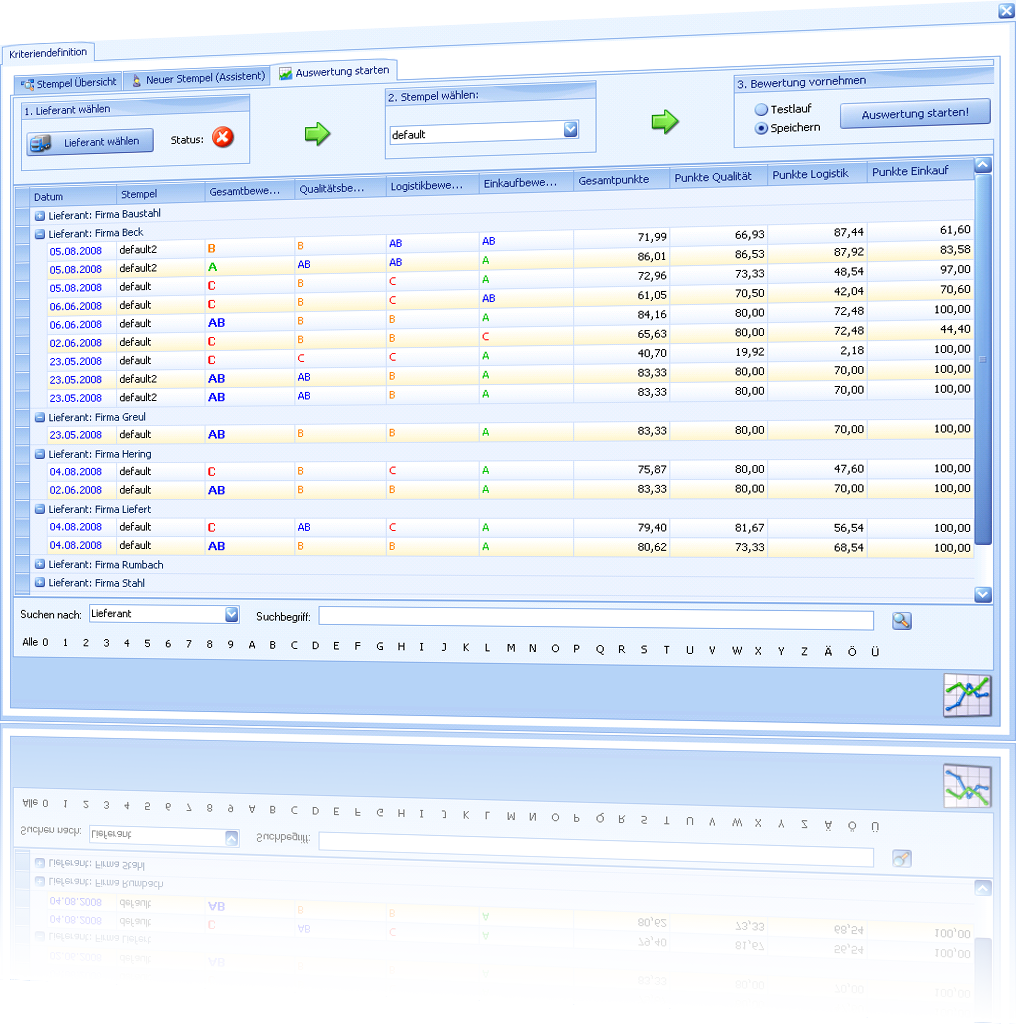Select the Auswertung starten tab
Screen dimensions: 1016x1024
(x=334, y=72)
